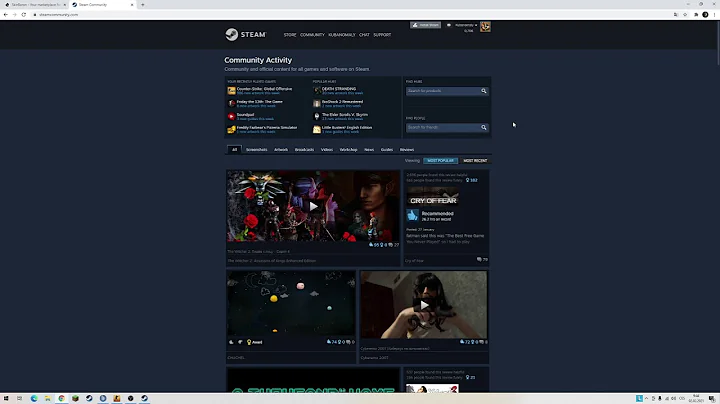
Task: Switch to the Broadcasts tab
Action: pos(304,150)
